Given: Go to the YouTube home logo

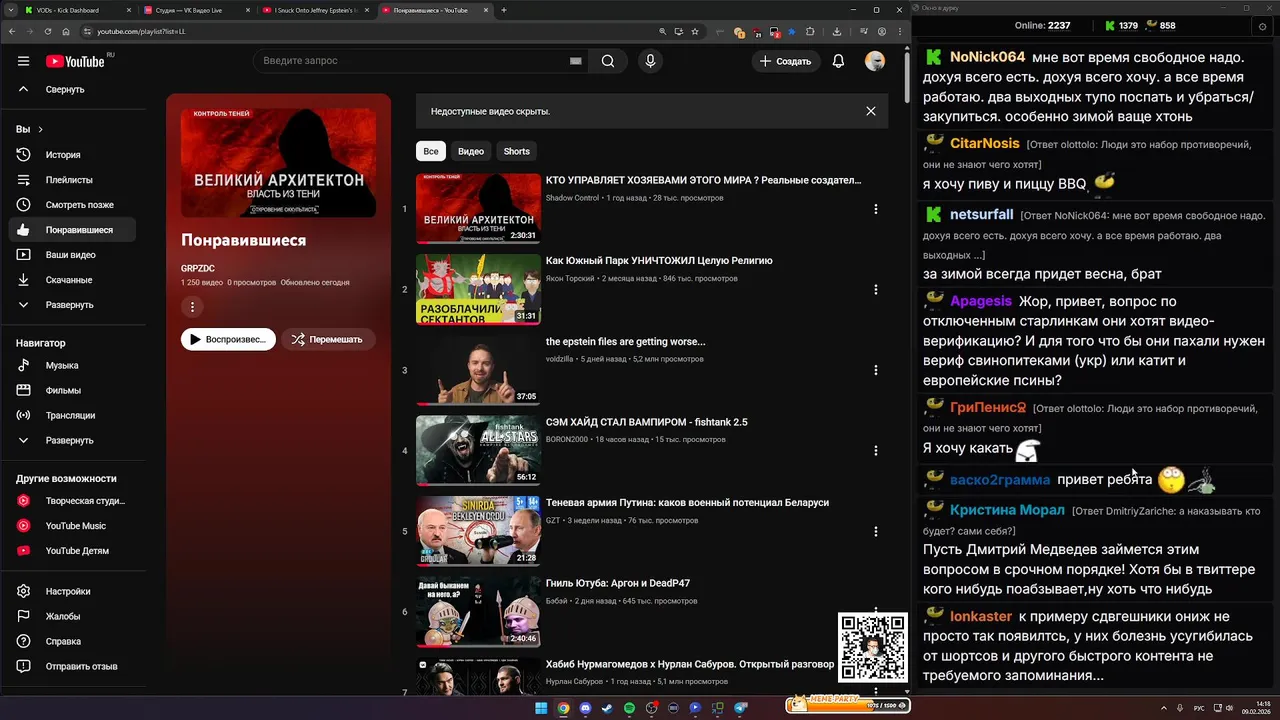Looking at the screenshot, I should click(x=75, y=61).
